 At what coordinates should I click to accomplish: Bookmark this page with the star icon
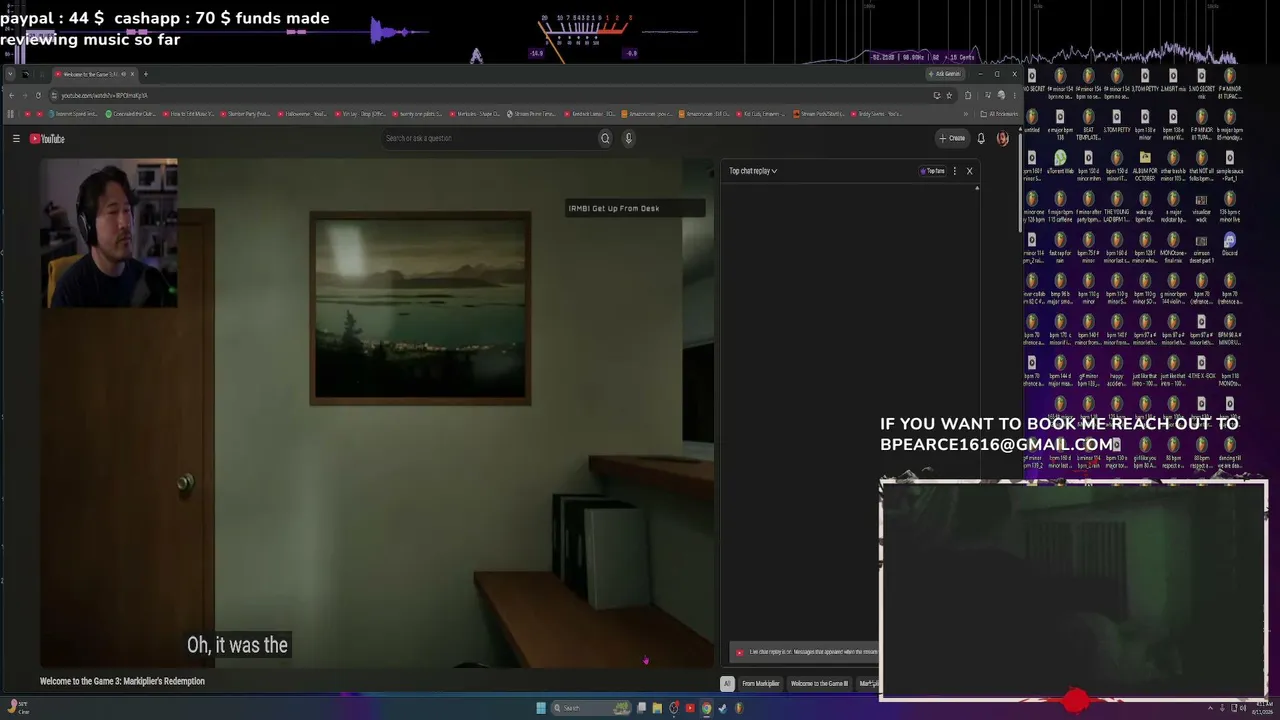(x=949, y=95)
